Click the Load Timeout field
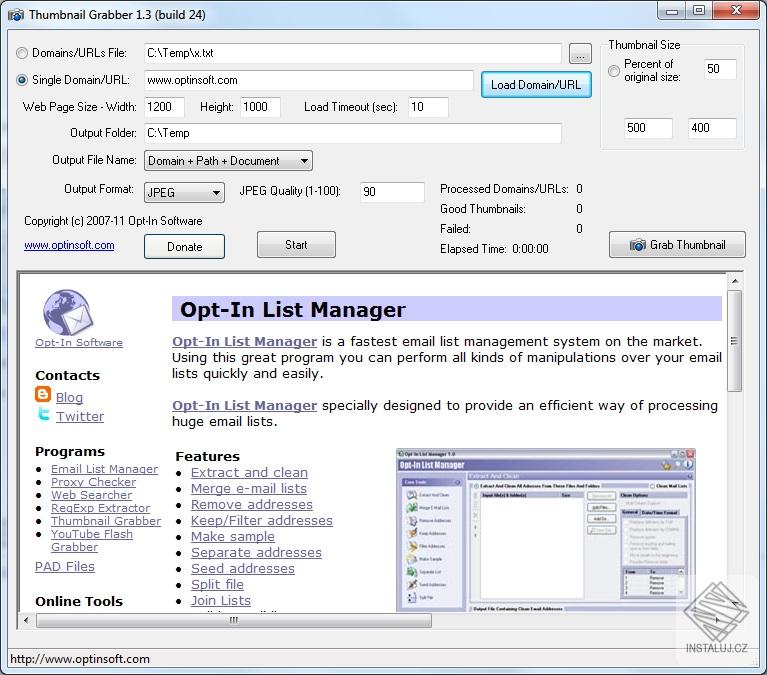767x675 pixels. tap(428, 107)
